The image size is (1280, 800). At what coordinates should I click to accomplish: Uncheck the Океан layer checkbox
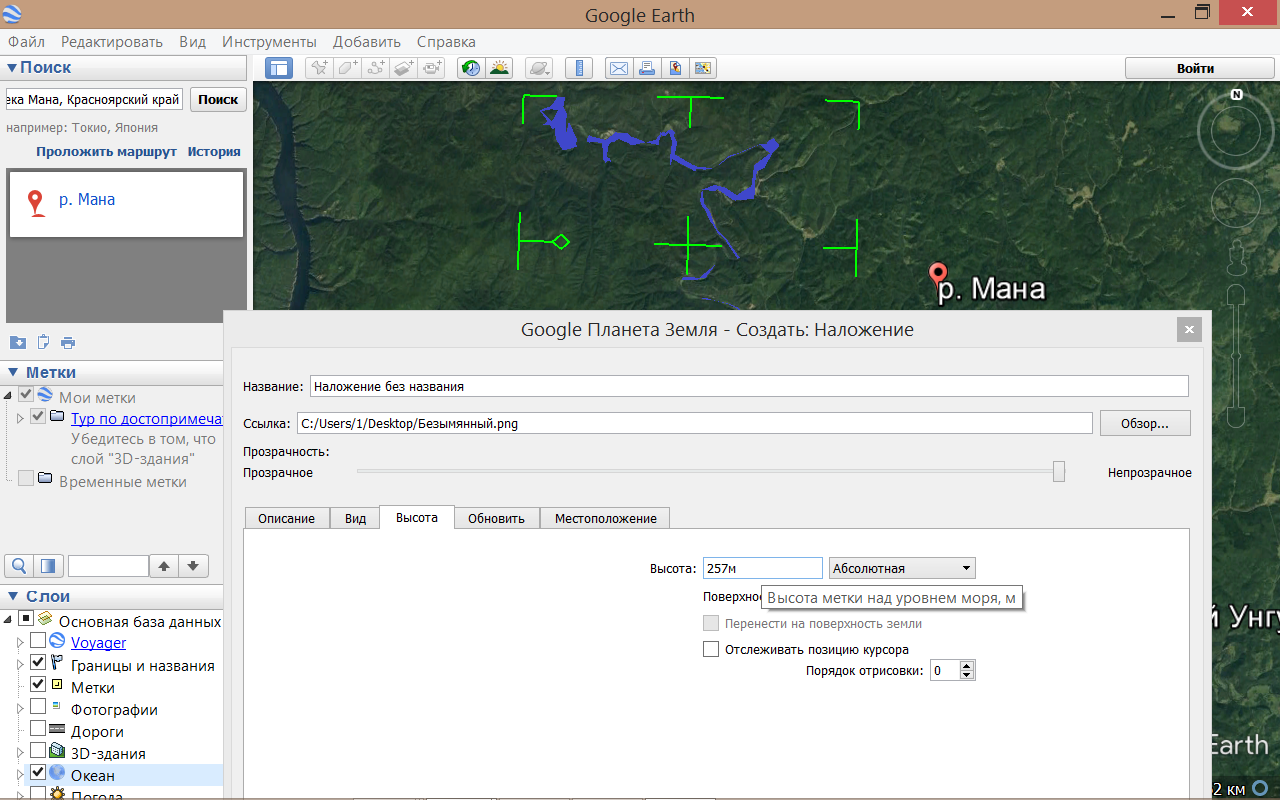(x=38, y=773)
